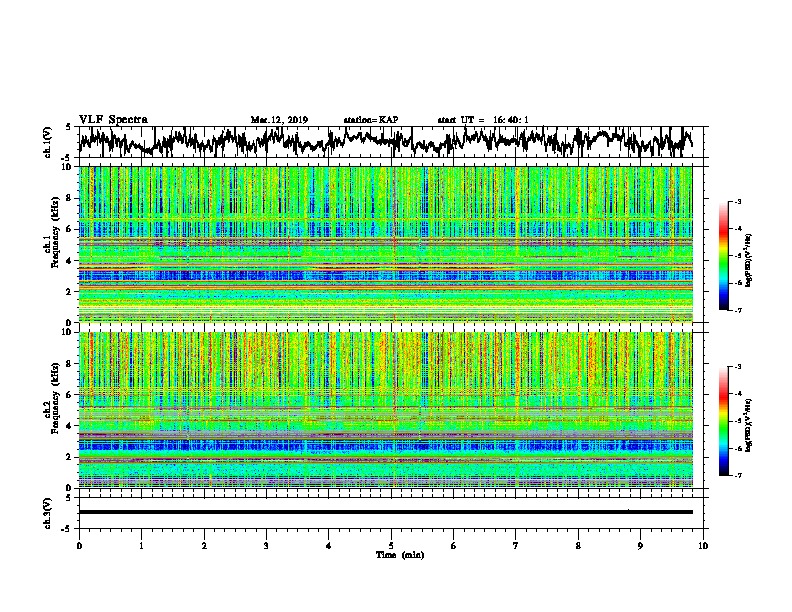Click the "VLF Spectra" plot title
Viewport: 792px width, 612px height.
point(113,120)
